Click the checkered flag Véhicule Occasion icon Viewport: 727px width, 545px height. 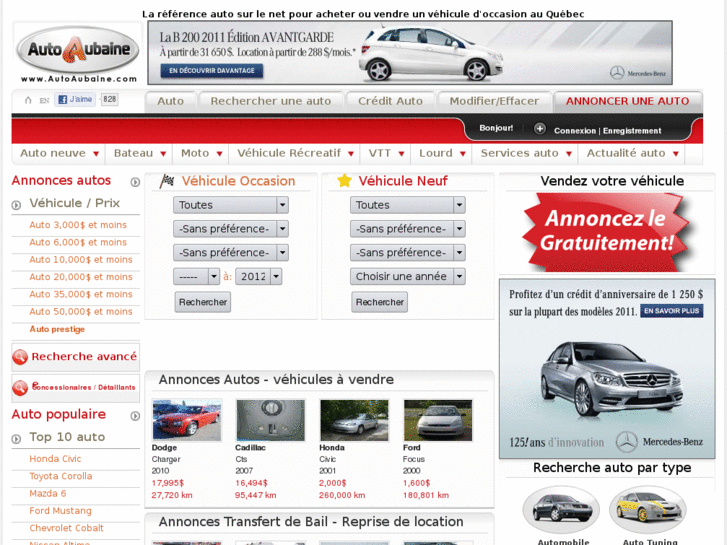click(x=167, y=181)
